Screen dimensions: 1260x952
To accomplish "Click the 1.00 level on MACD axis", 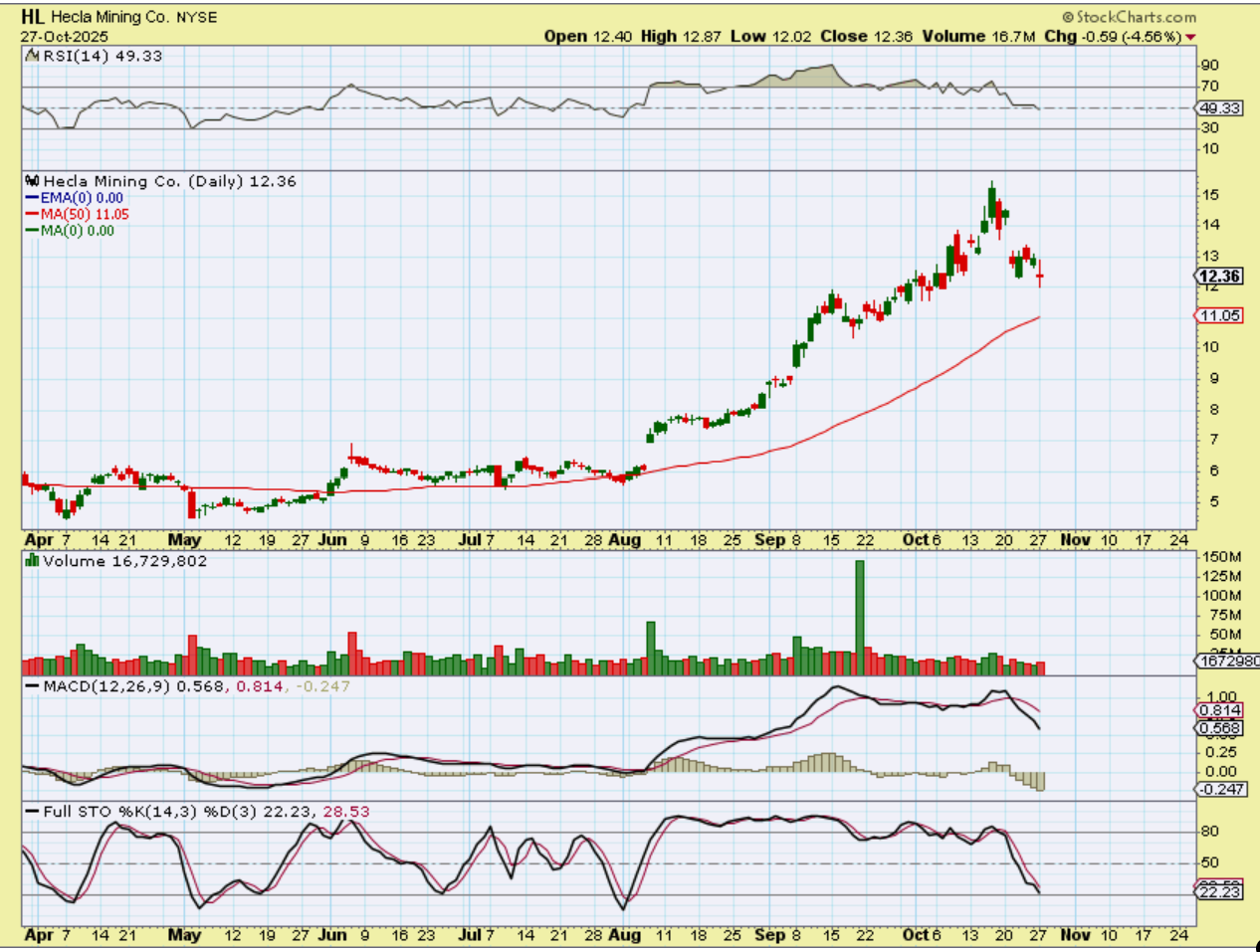I will [1222, 697].
